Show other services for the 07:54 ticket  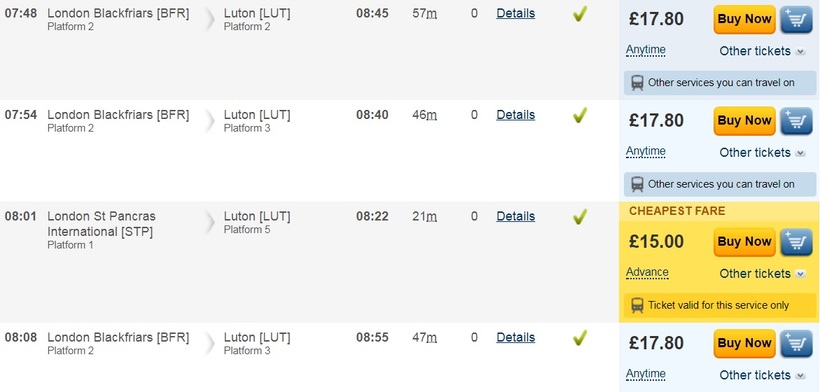coord(720,184)
